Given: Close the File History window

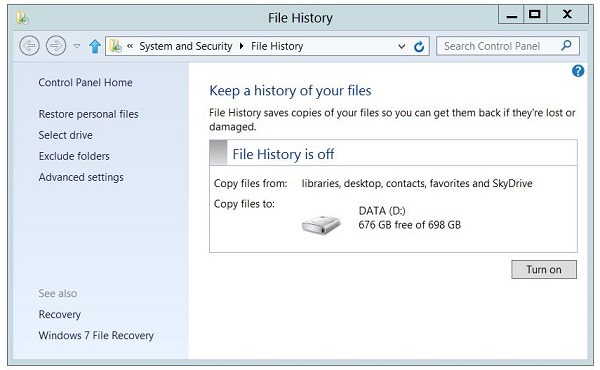Looking at the screenshot, I should pos(567,15).
